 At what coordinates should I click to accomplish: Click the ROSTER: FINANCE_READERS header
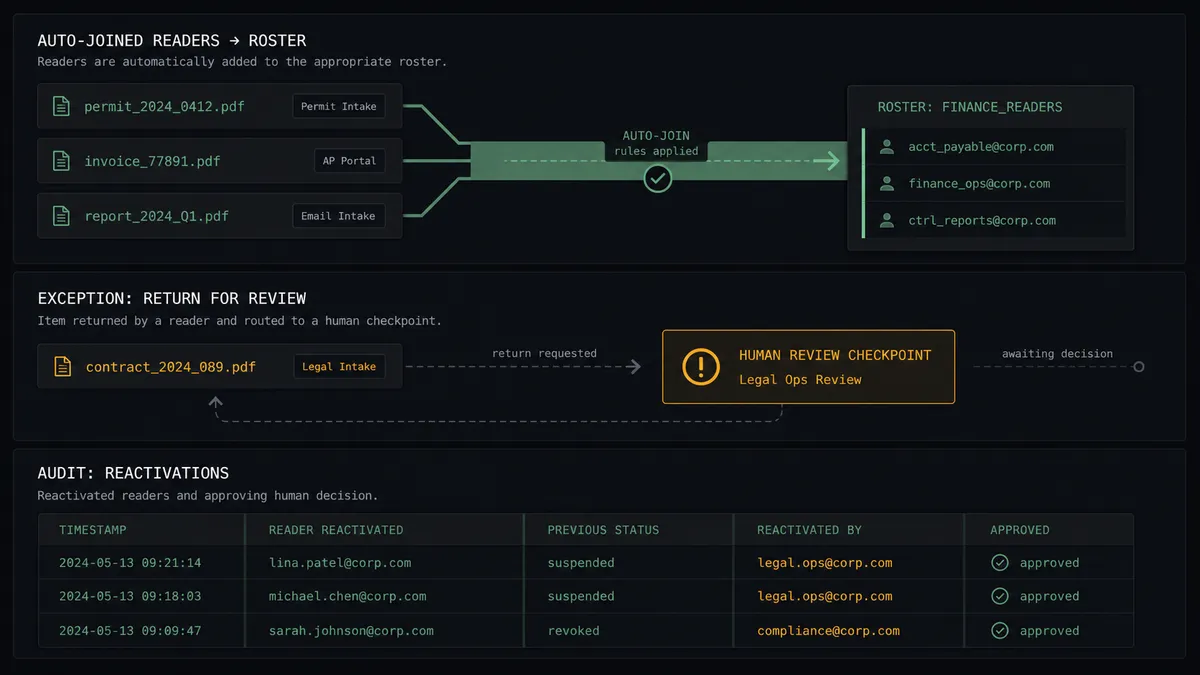(970, 107)
